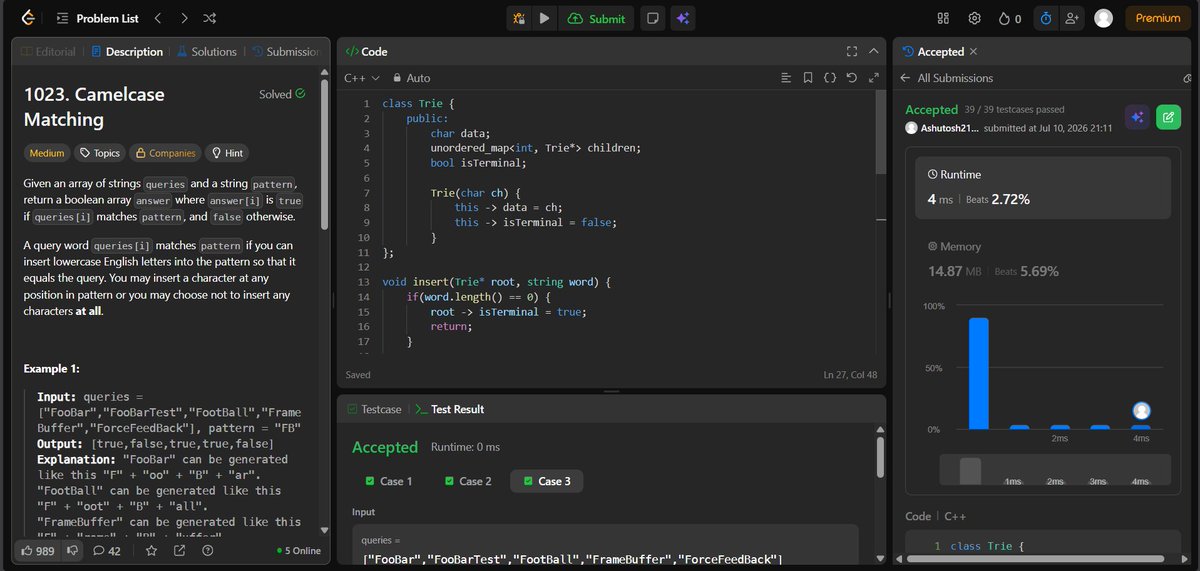The width and height of the screenshot is (1200, 571).
Task: Run the code with play button
Action: click(x=544, y=18)
